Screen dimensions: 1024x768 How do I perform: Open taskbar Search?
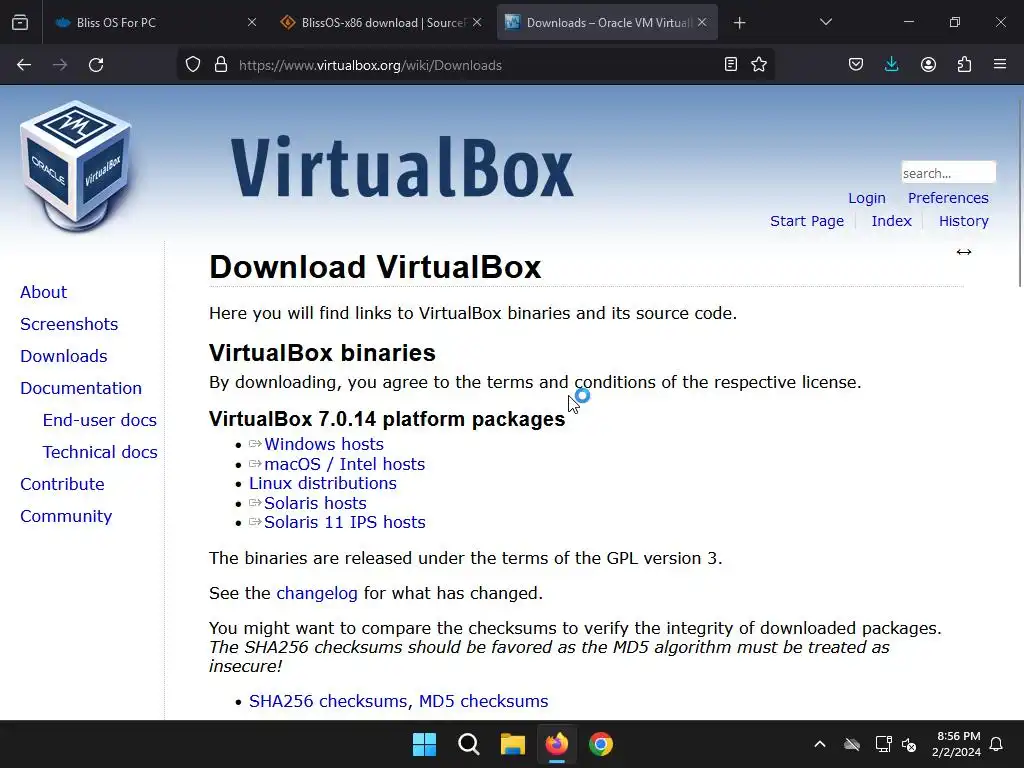coord(468,744)
